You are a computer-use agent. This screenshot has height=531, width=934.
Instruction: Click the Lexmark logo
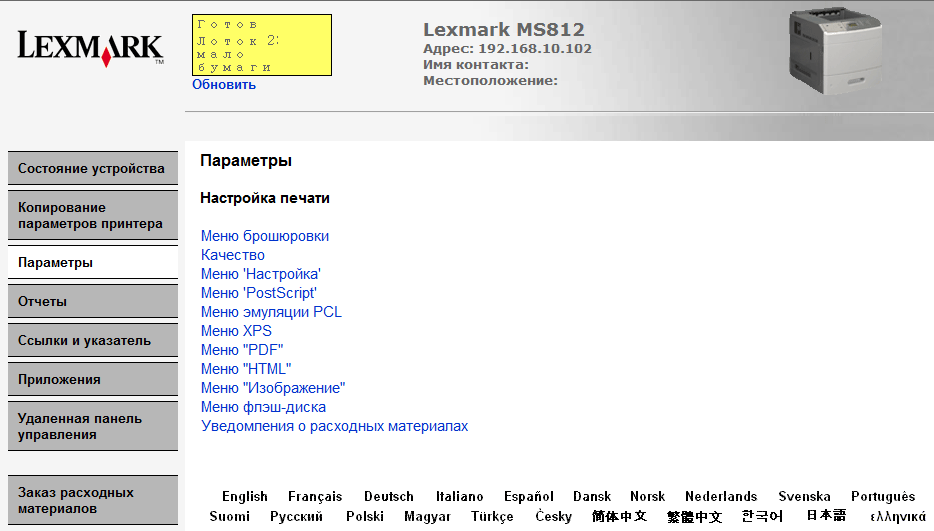[x=91, y=48]
